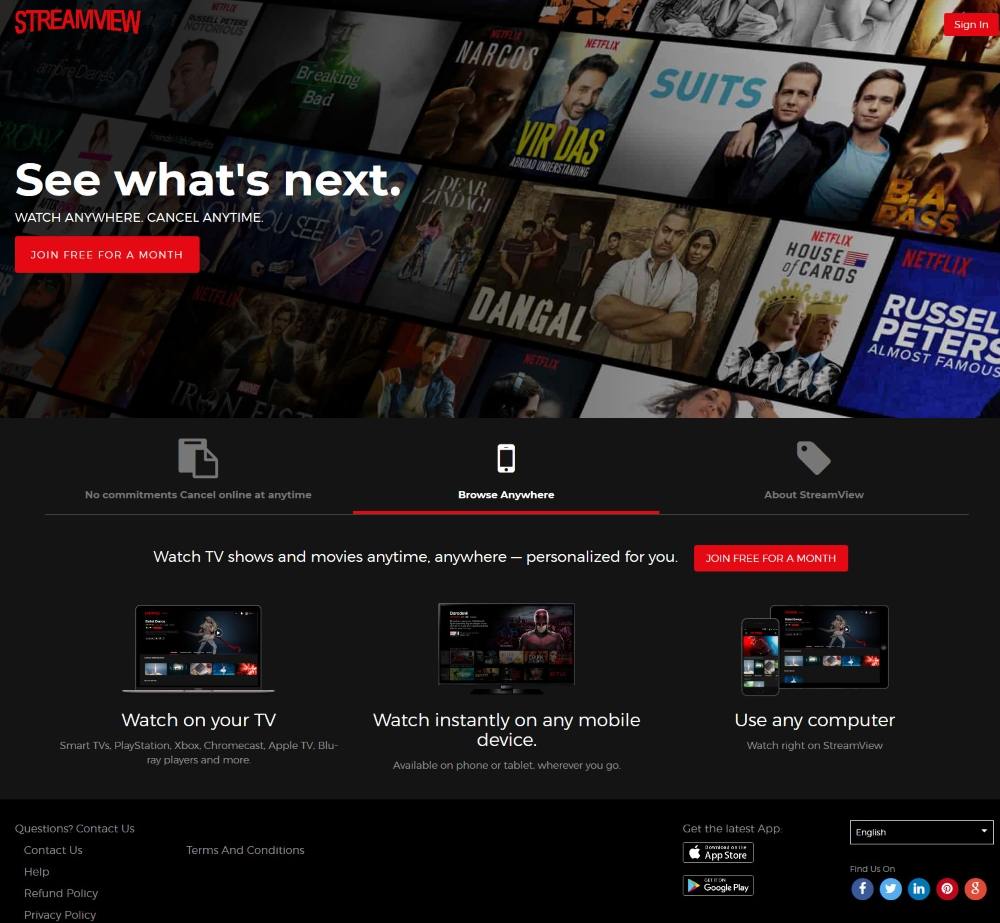Click the StreamView logo
The image size is (1000, 923).
click(78, 21)
